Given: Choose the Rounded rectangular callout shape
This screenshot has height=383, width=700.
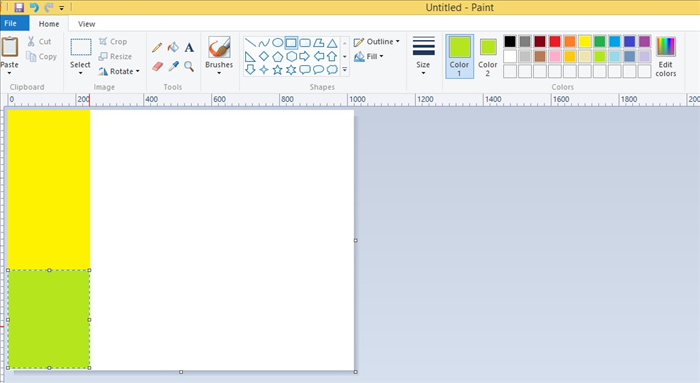Looking at the screenshot, I should pyautogui.click(x=305, y=70).
